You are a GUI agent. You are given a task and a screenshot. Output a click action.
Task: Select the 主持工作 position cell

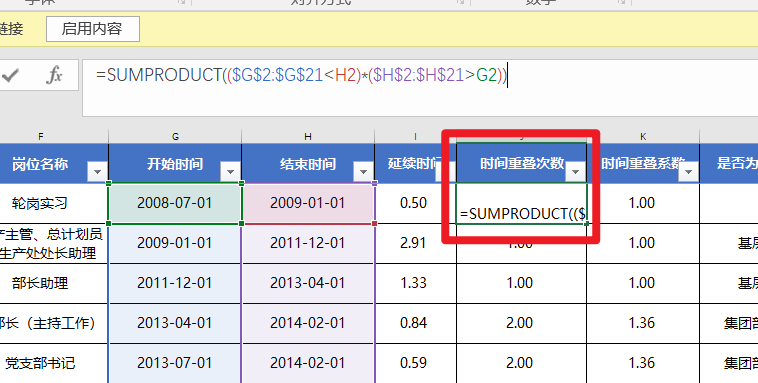click(54, 324)
